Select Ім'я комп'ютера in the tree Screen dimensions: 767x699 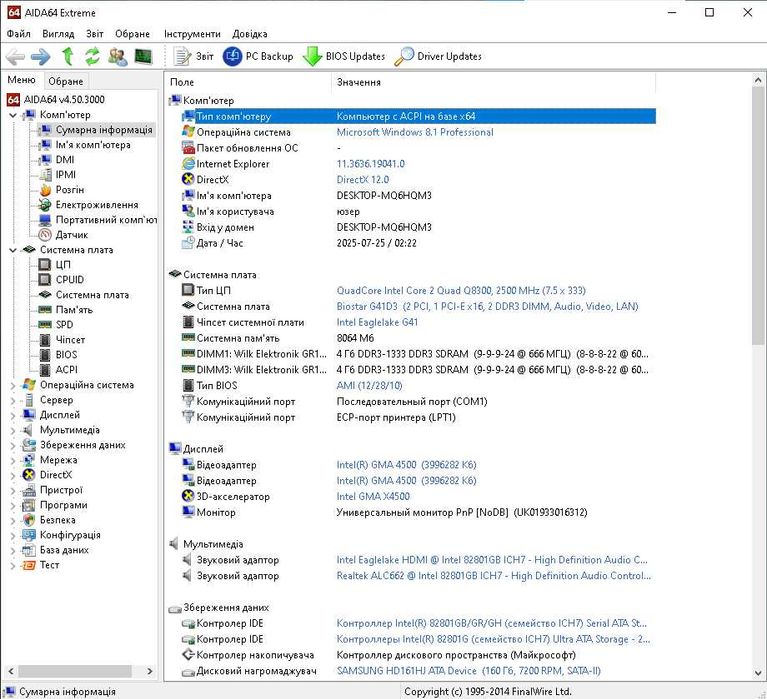coord(85,145)
